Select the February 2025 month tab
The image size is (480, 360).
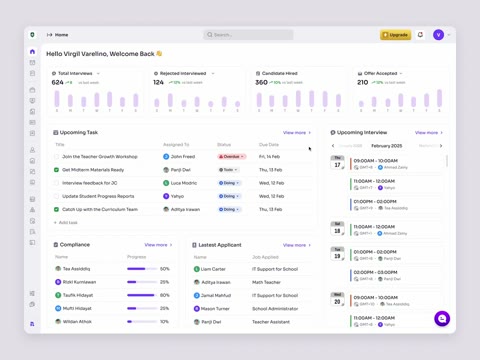tap(387, 146)
